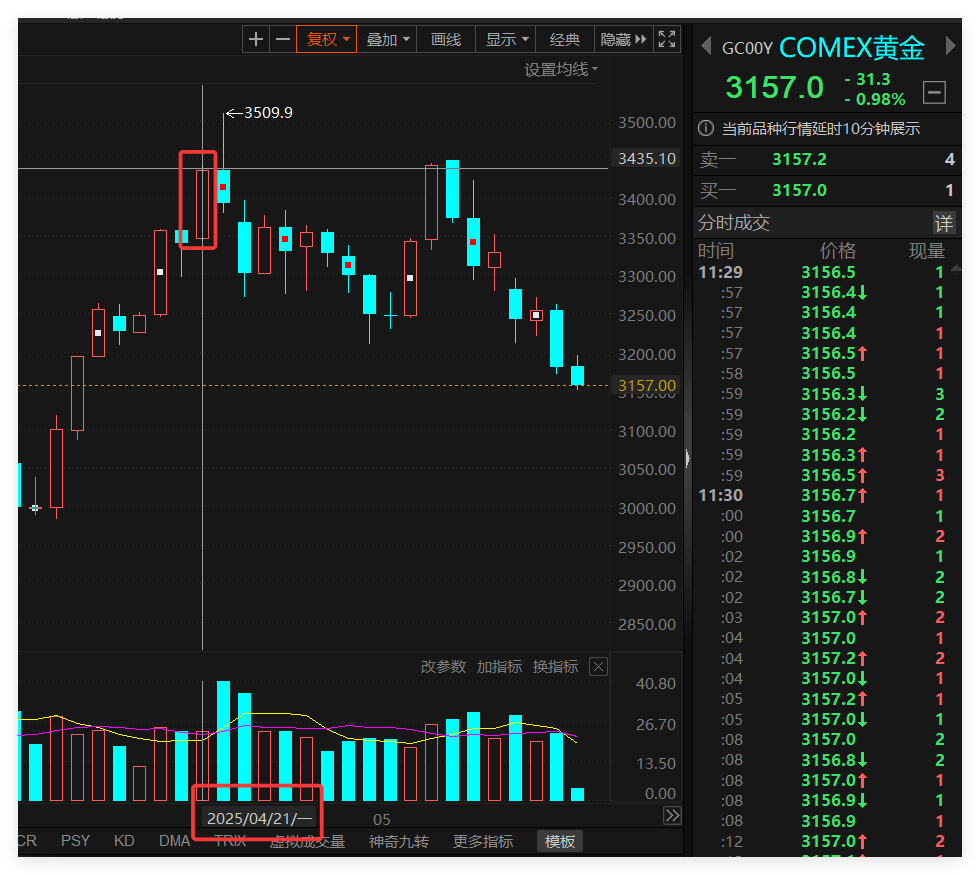
Task: Open the 更多指标 more indicators tab
Action: pos(483,841)
